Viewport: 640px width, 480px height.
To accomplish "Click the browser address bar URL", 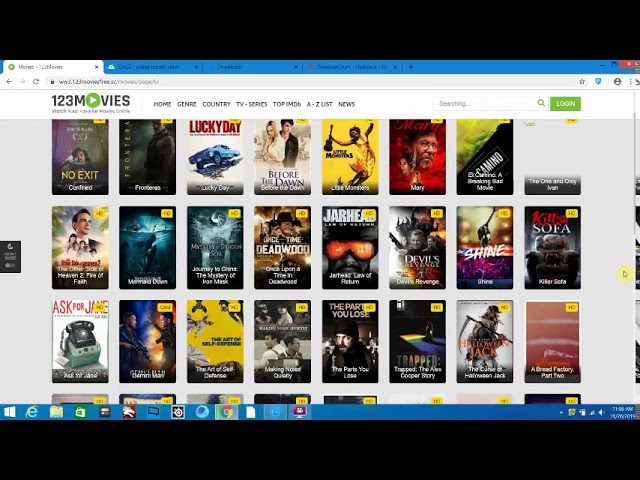I will point(109,82).
